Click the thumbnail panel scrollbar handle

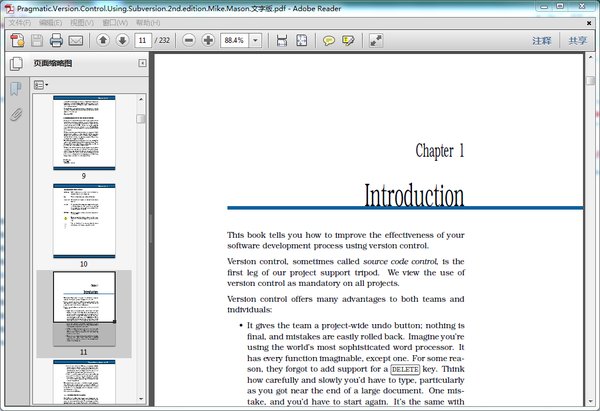click(141, 119)
